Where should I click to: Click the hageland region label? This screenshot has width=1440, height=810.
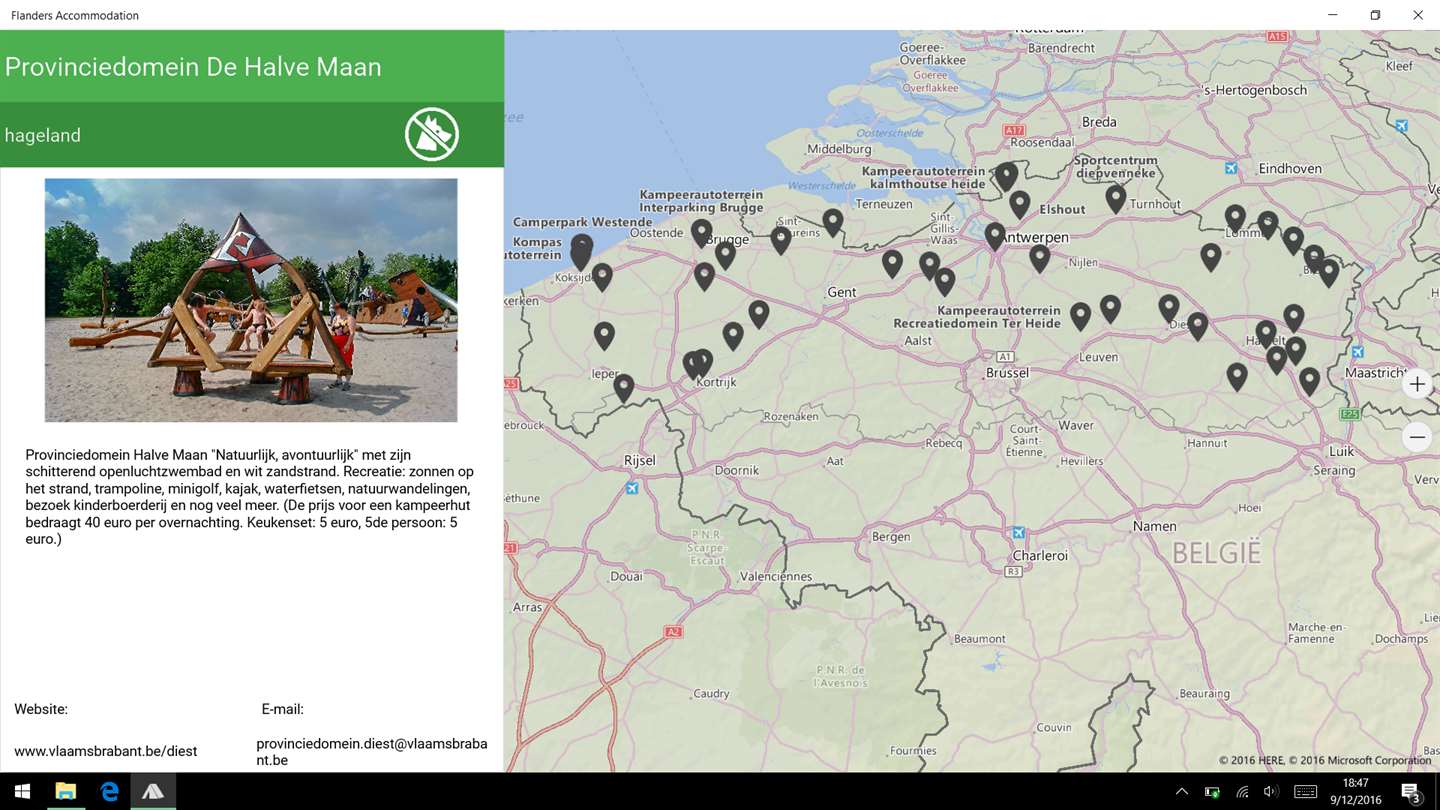point(42,135)
